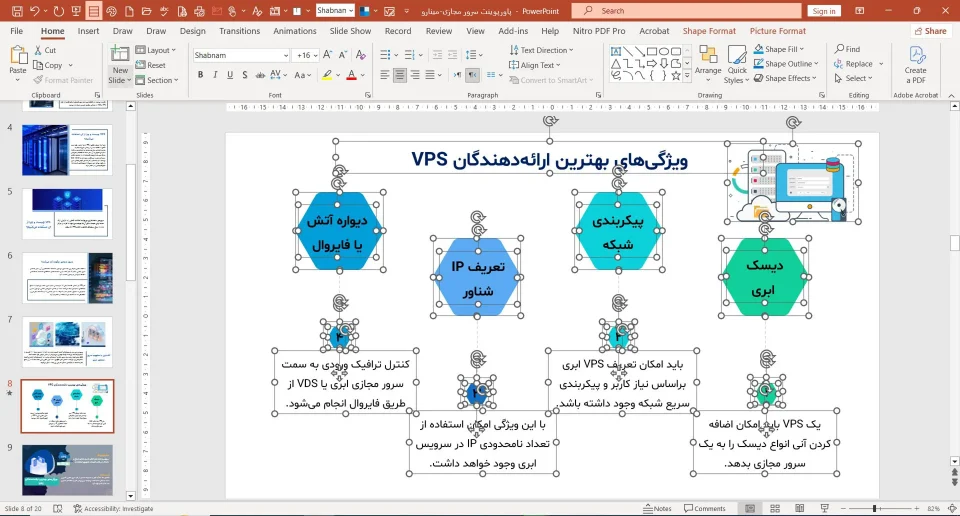Create a PDF with Adobe Acrobat

coord(915,65)
